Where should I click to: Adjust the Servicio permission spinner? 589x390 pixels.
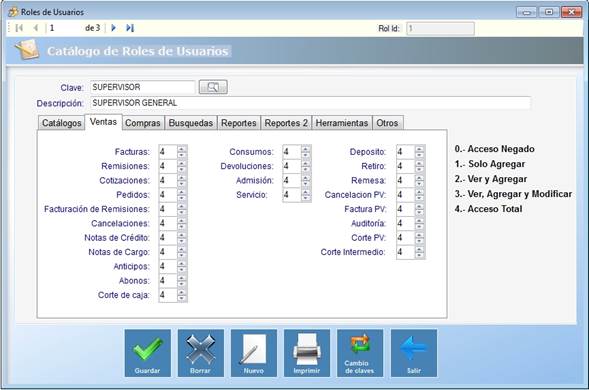[x=297, y=195]
